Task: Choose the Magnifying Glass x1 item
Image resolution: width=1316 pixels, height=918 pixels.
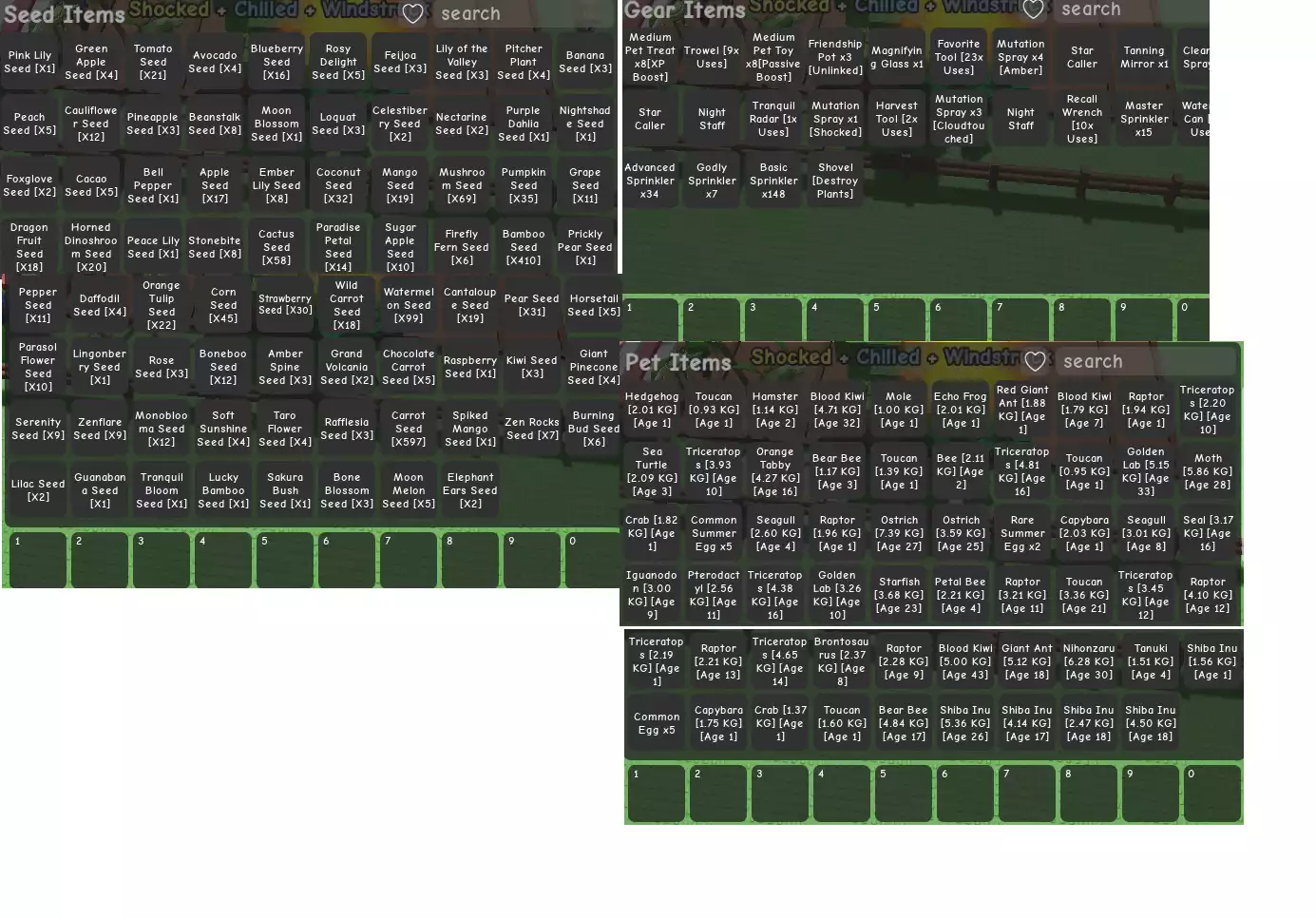Action: [897, 57]
